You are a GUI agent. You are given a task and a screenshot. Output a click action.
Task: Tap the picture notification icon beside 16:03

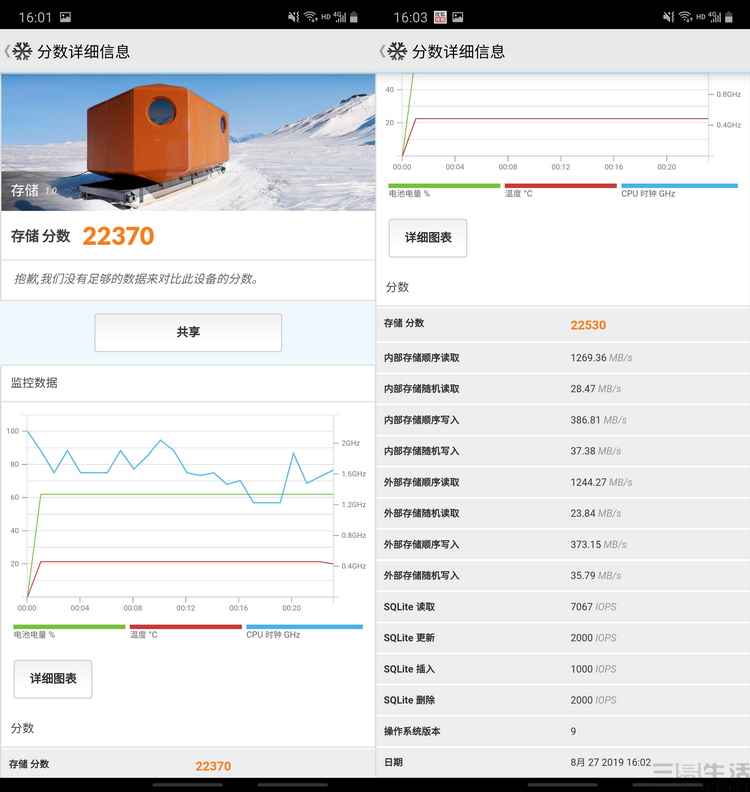point(458,17)
